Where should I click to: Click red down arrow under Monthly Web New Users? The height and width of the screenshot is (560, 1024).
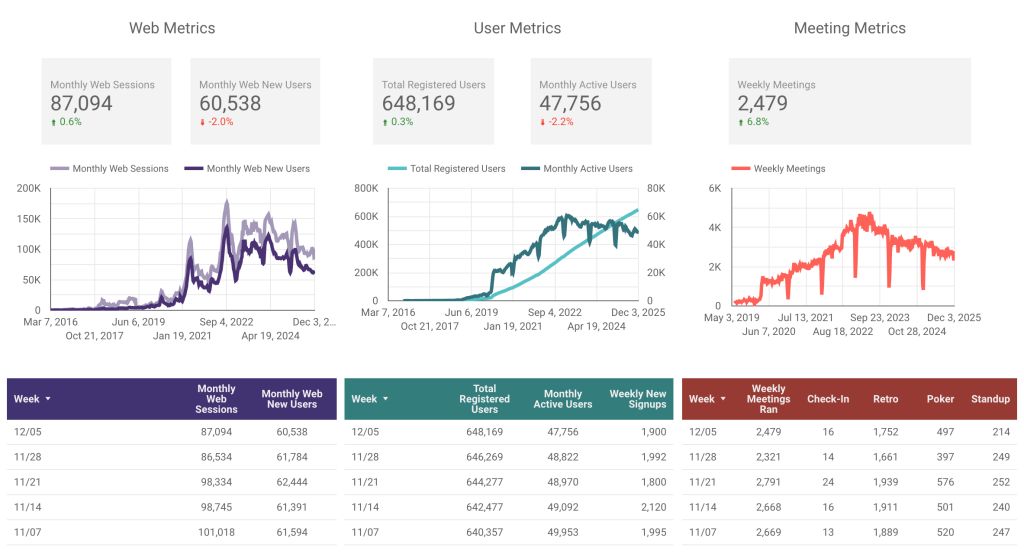coord(202,122)
